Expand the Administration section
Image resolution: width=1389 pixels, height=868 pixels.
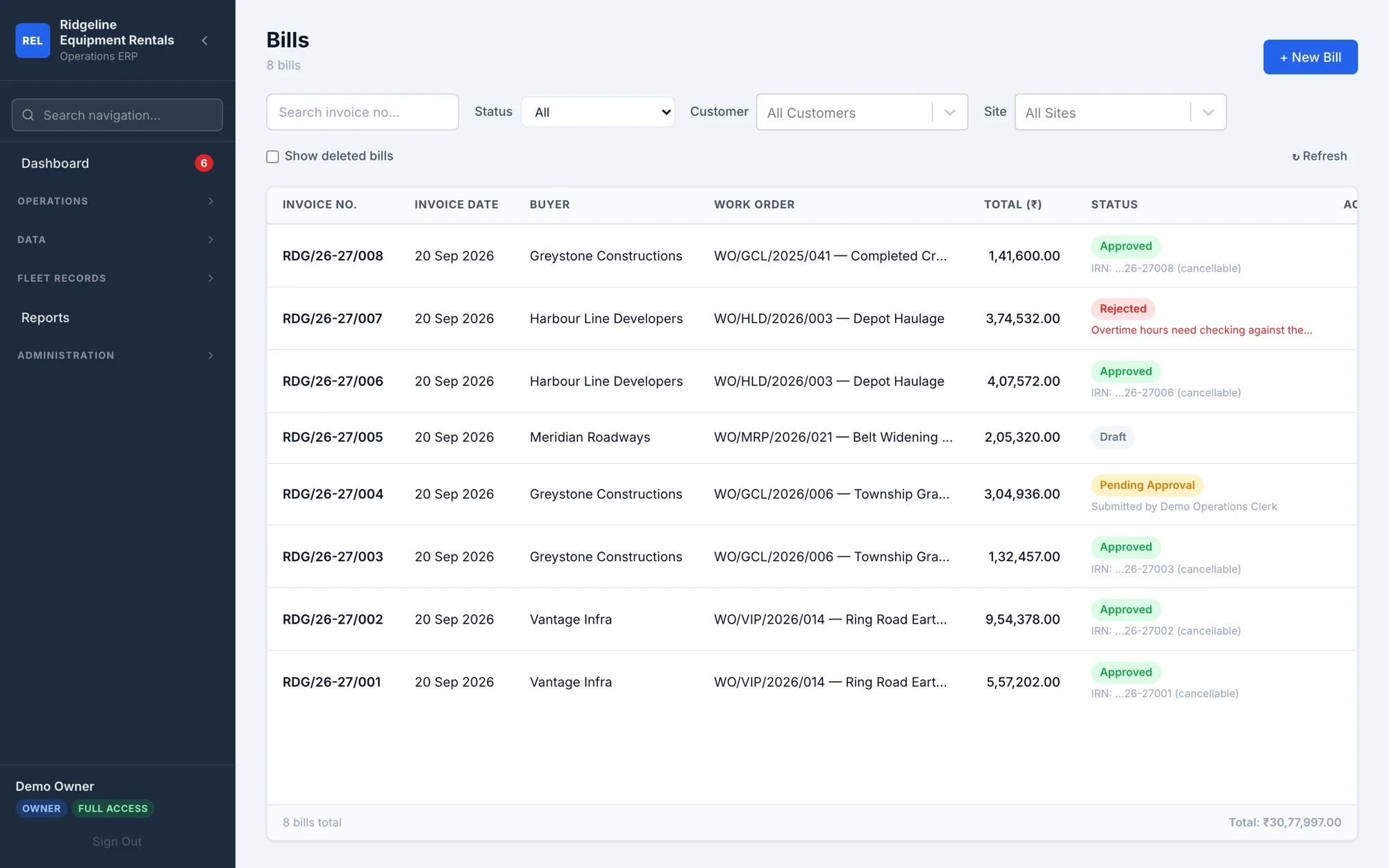[117, 355]
